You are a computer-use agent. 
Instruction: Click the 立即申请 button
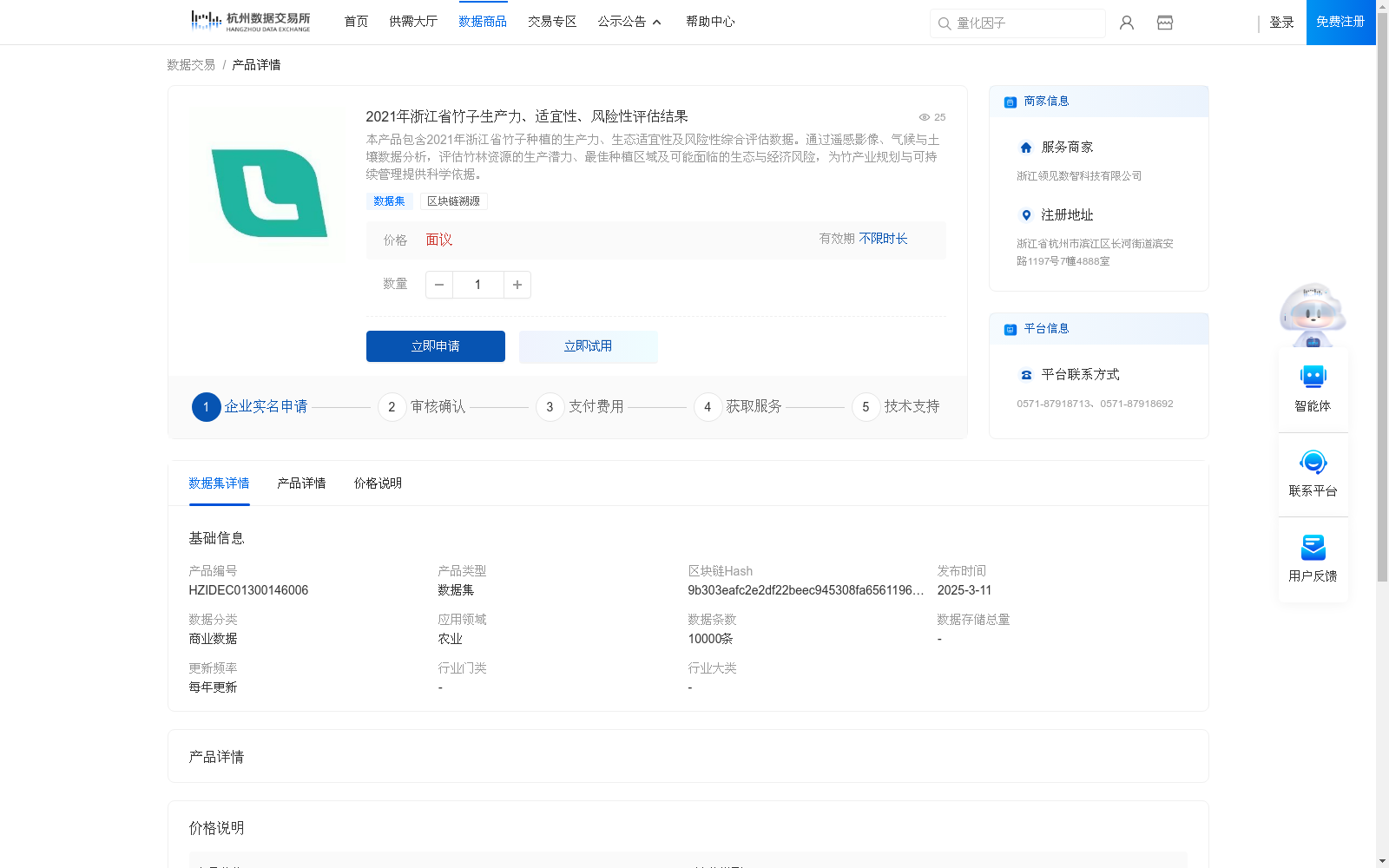tap(436, 346)
